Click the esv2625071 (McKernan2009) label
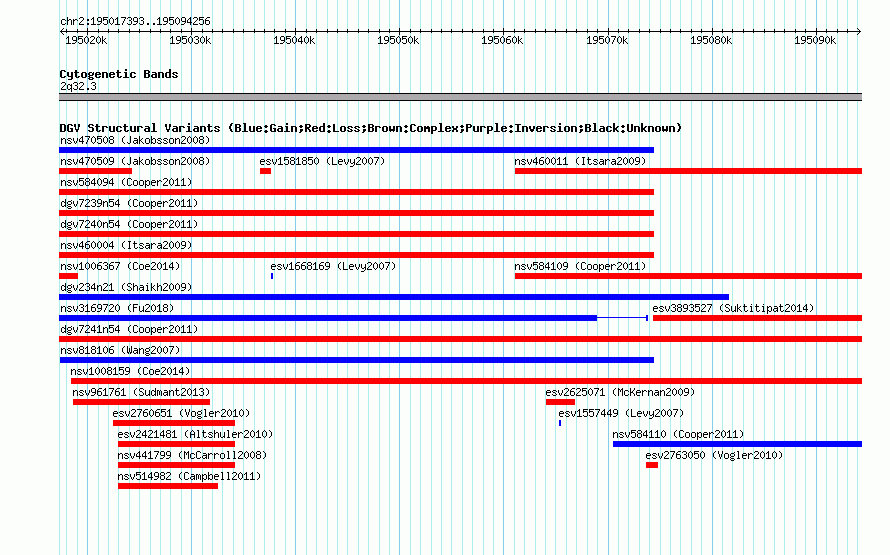Image resolution: width=890 pixels, height=555 pixels. click(x=620, y=392)
